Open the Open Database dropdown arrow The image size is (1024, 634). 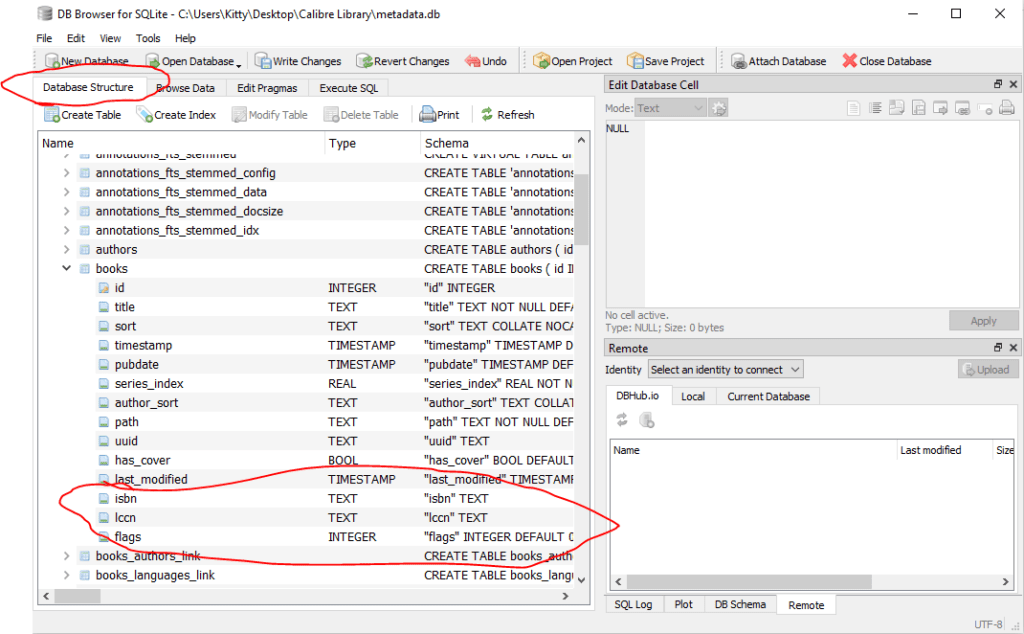(240, 62)
